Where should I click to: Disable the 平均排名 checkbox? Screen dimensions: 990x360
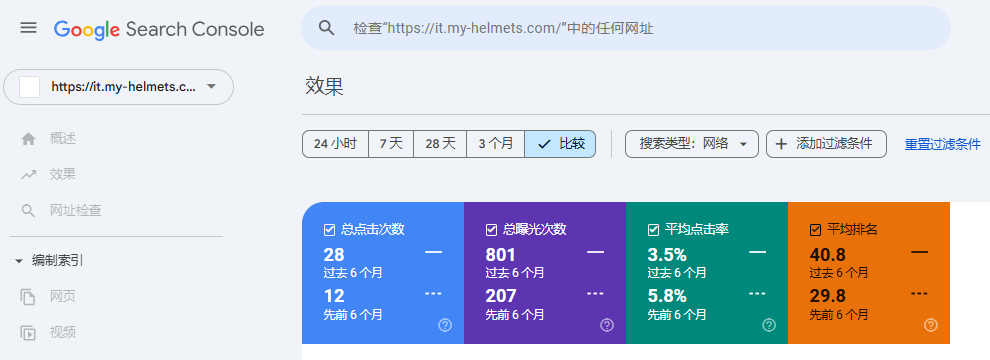[x=816, y=230]
